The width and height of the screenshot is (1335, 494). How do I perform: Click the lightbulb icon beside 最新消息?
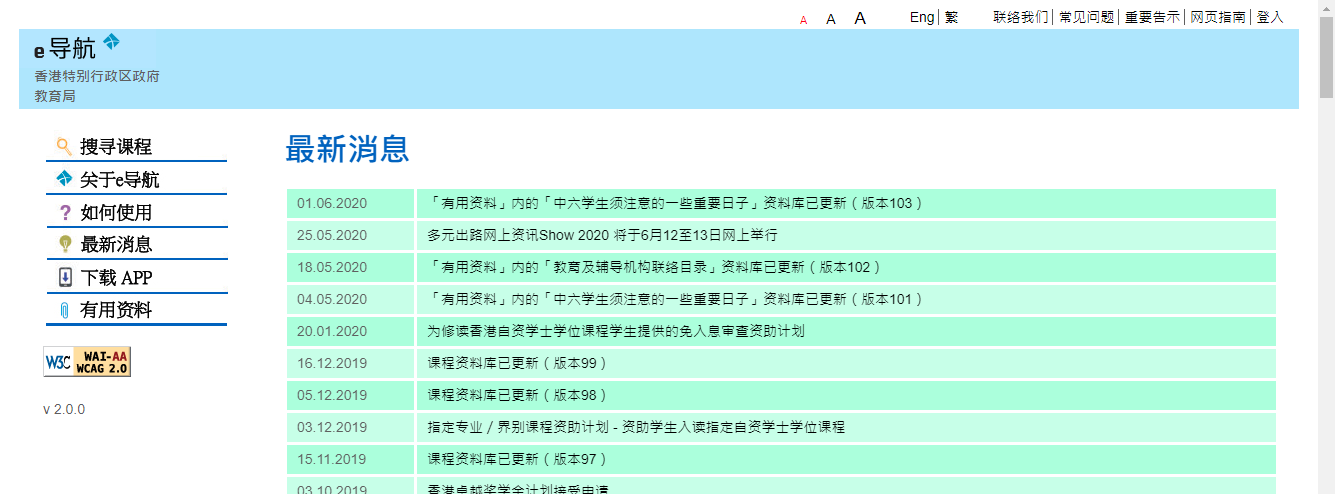(65, 244)
